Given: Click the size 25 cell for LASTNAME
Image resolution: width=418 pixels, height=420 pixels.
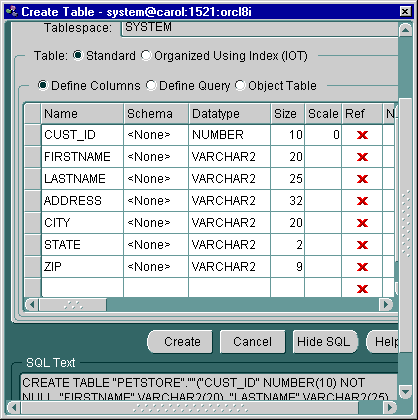Looking at the screenshot, I should pos(288,179).
